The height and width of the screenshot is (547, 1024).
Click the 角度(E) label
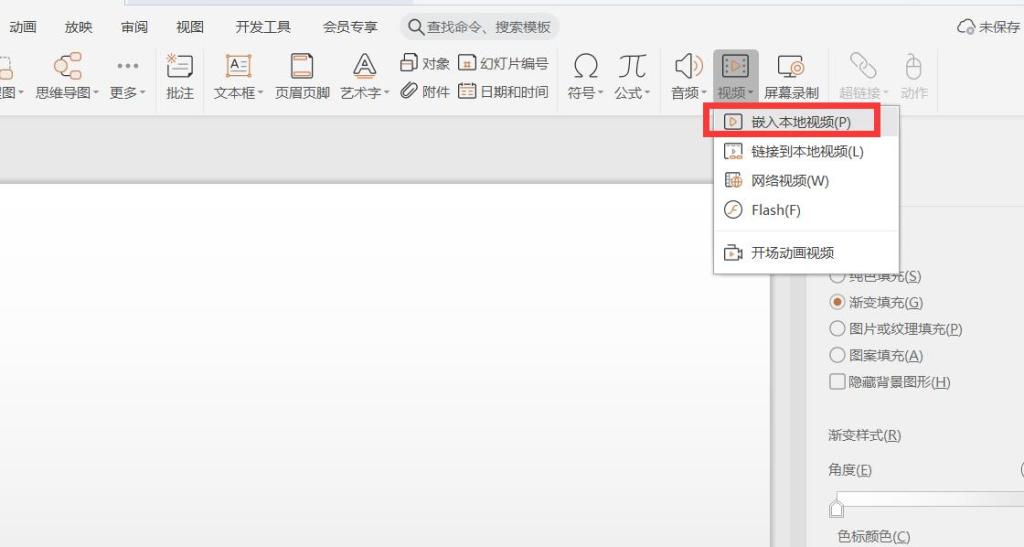pyautogui.click(x=850, y=470)
